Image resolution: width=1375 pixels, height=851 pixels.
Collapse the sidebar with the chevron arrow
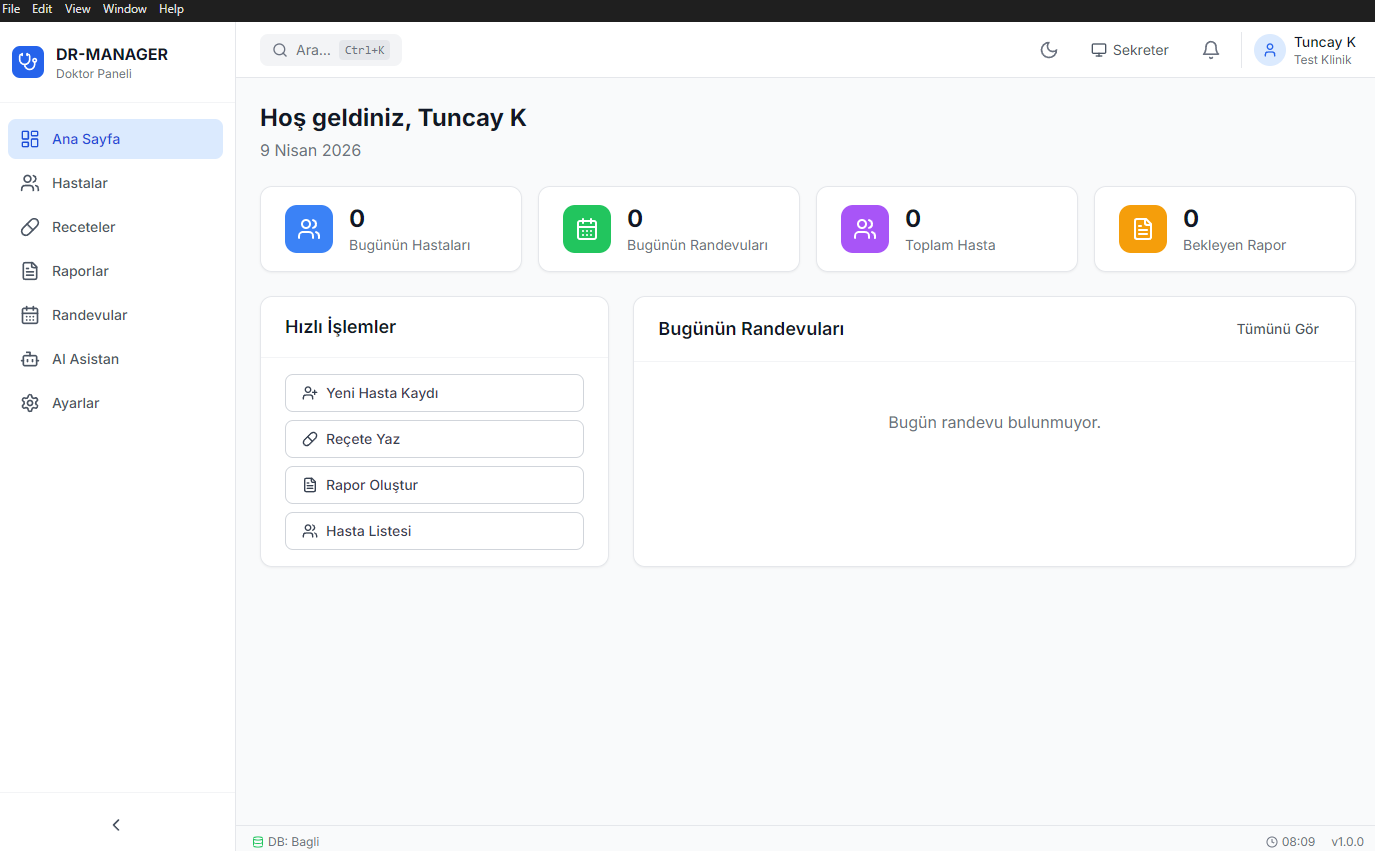pos(115,824)
